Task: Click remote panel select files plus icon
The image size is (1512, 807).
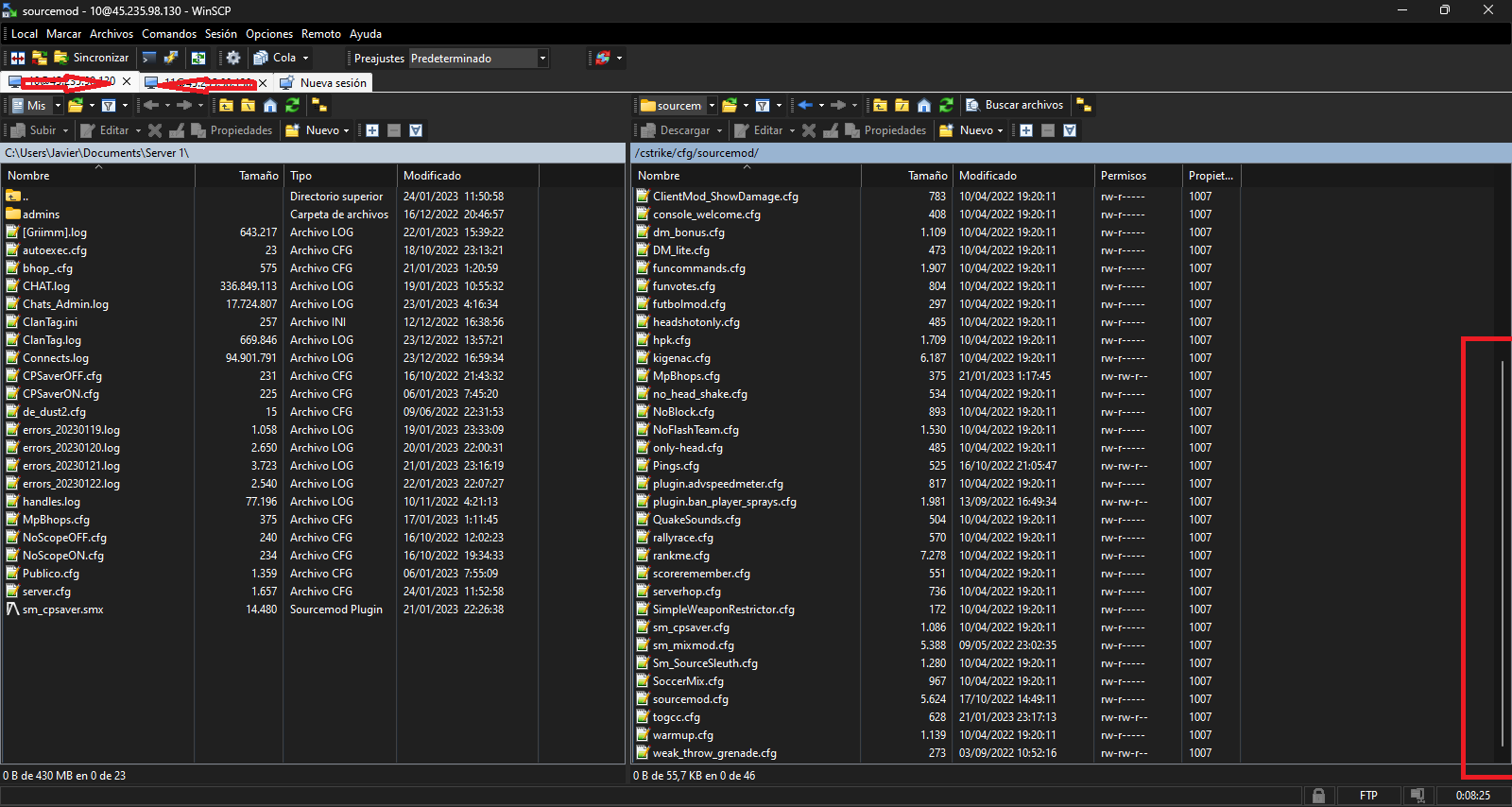Action: click(1026, 130)
